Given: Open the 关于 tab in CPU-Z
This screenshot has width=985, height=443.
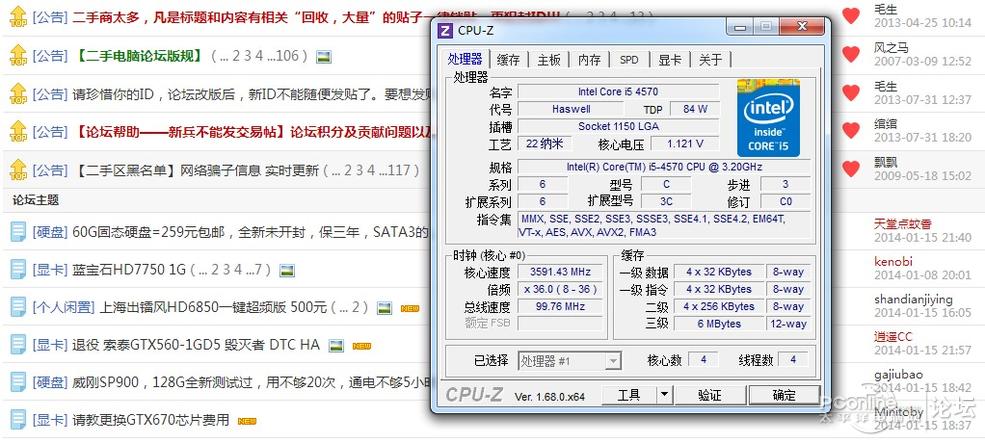Looking at the screenshot, I should tap(710, 60).
